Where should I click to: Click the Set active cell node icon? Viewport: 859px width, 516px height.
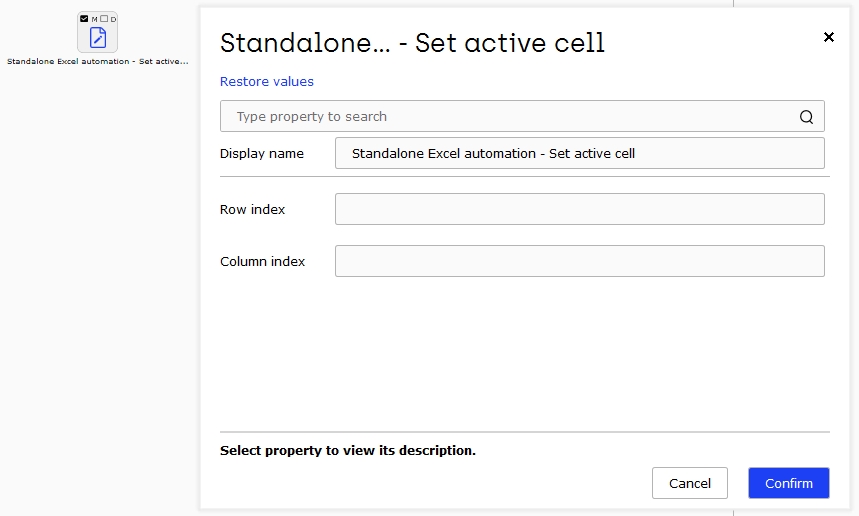tap(98, 38)
